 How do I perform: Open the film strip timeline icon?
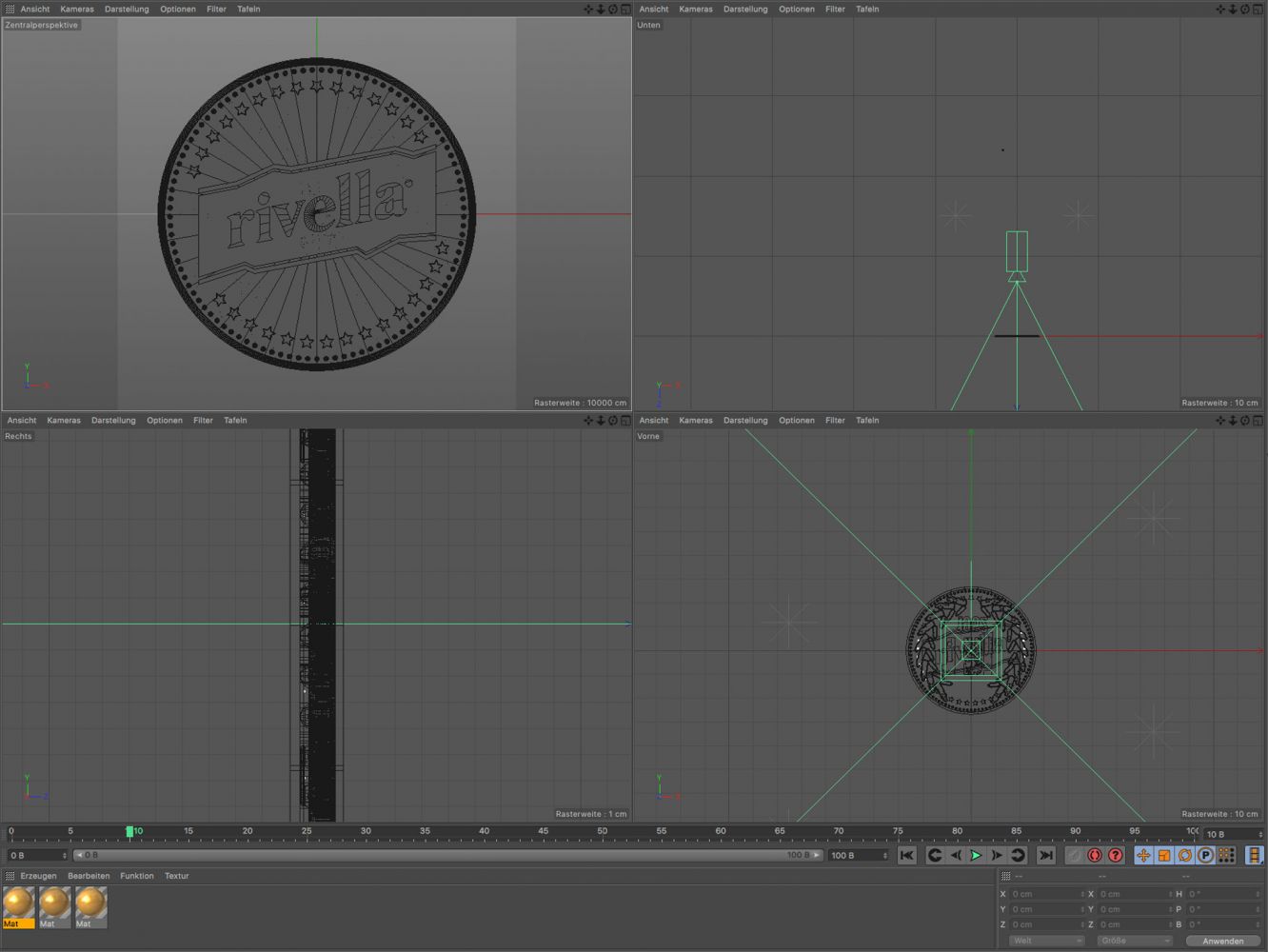1254,855
